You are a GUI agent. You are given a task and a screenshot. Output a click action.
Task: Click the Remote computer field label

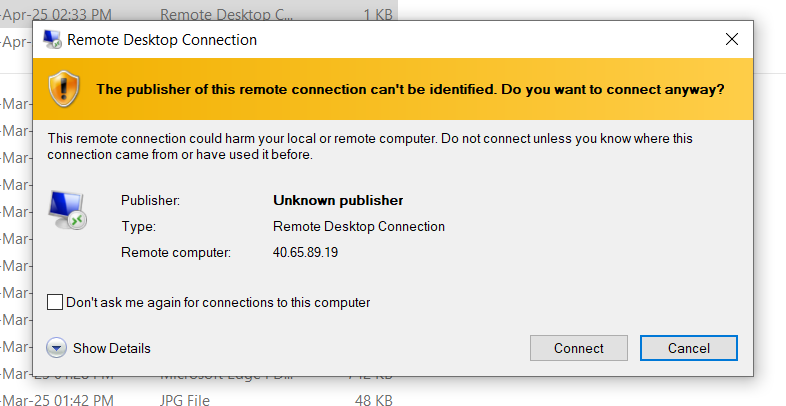click(x=176, y=253)
